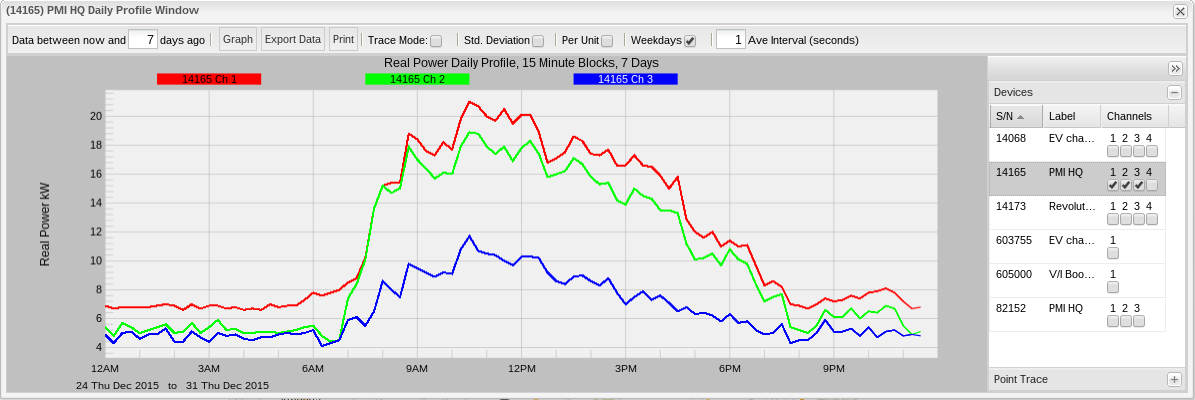Screen dimensions: 1195x400
Task: Click the green 14165 Ch 2 legend swatch
Action: tap(417, 79)
